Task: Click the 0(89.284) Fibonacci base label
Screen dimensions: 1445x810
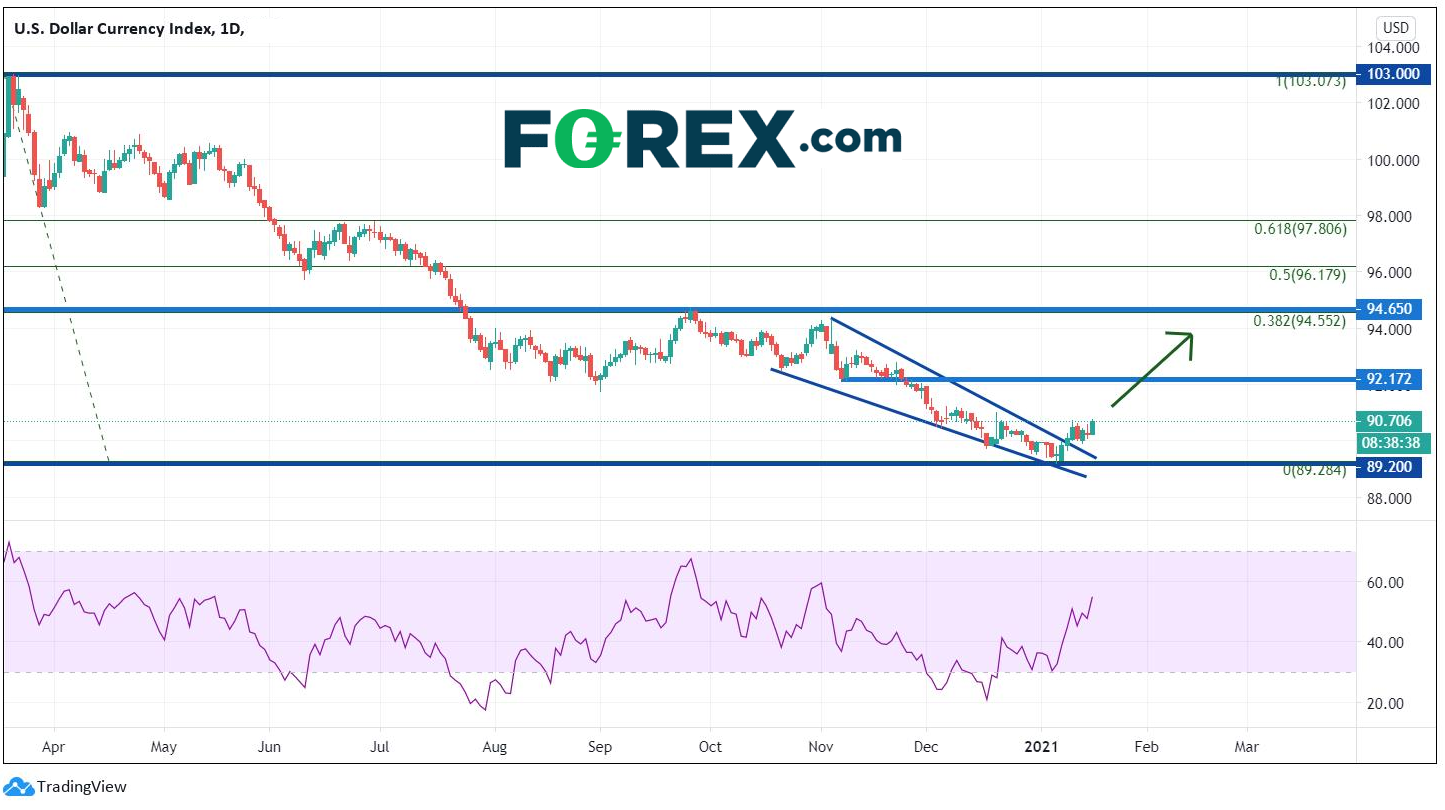Action: tap(1314, 469)
